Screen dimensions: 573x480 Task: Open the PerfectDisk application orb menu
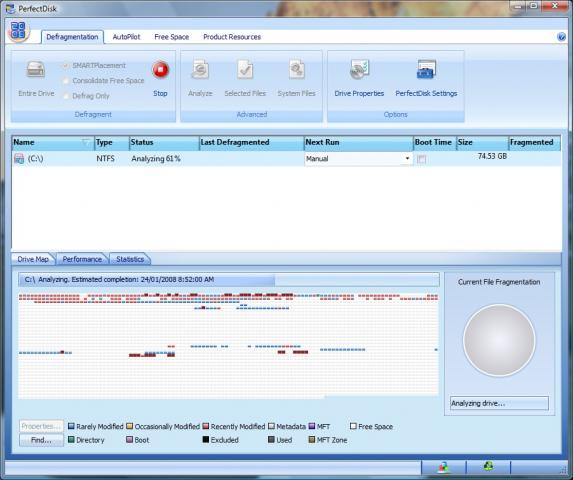pyautogui.click(x=18, y=31)
